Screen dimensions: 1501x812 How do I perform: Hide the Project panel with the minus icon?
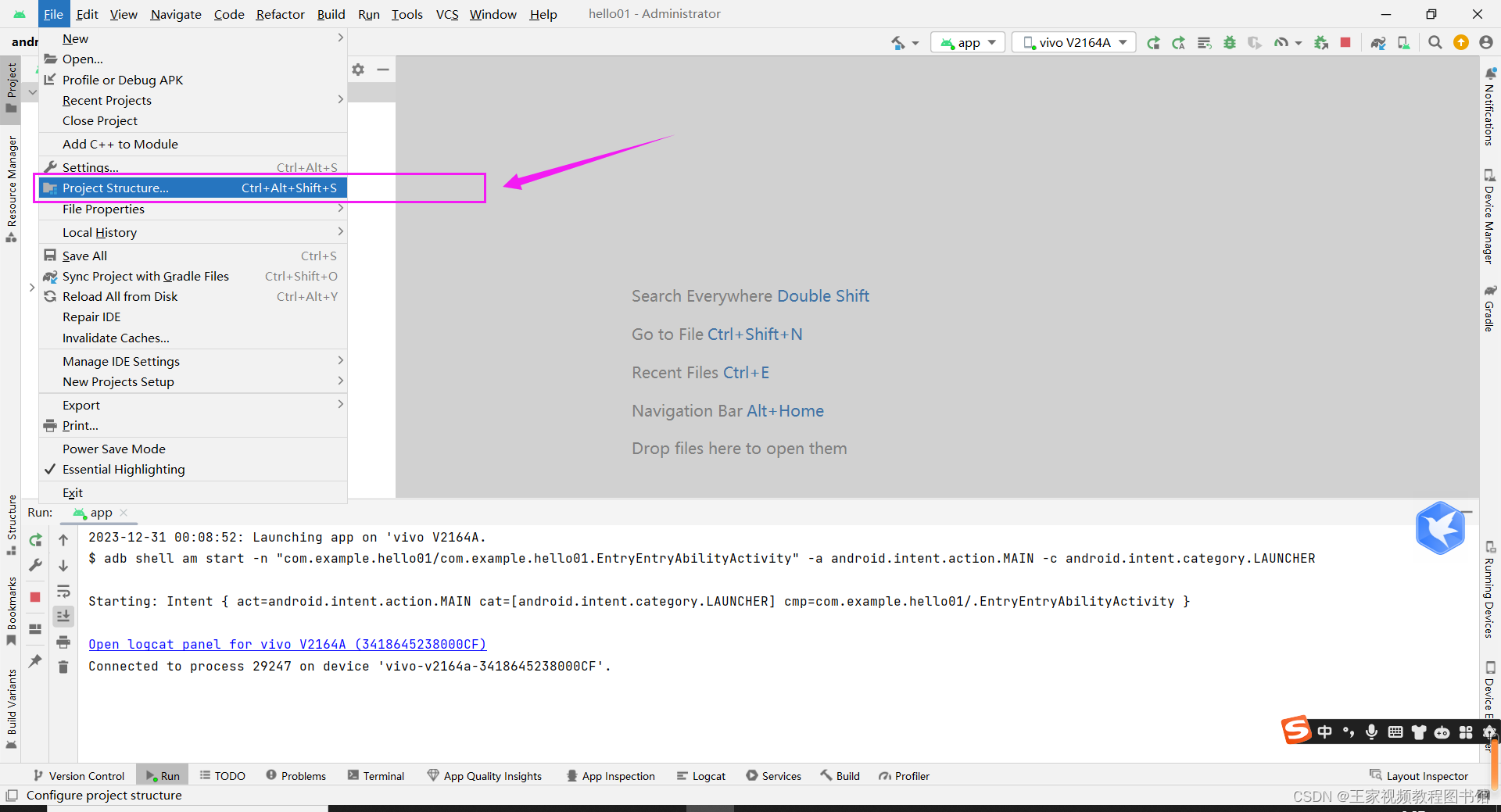click(x=383, y=70)
